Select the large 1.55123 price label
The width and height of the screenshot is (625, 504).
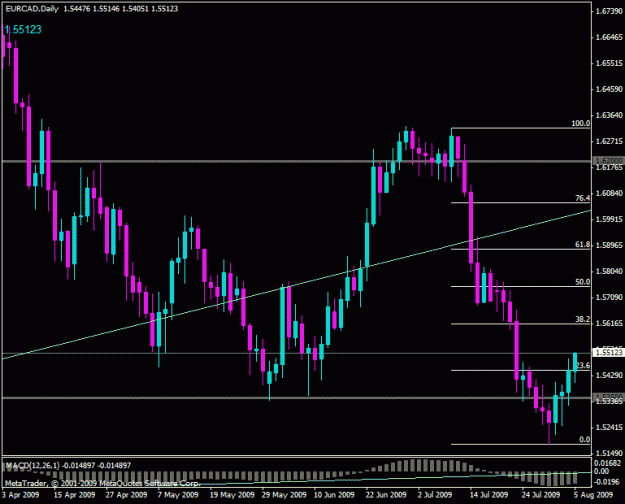pyautogui.click(x=23, y=30)
